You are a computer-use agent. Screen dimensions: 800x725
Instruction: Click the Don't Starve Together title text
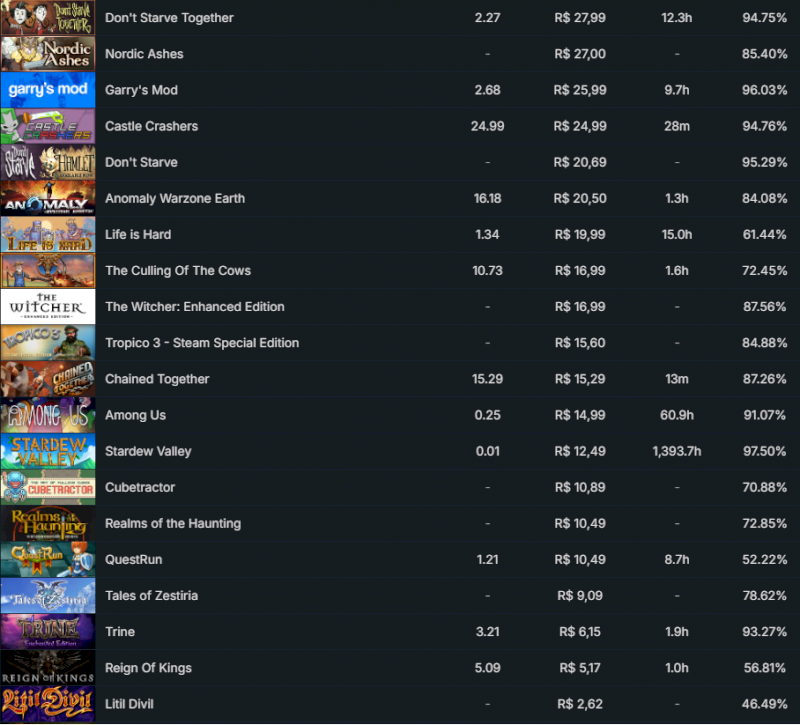pos(169,18)
